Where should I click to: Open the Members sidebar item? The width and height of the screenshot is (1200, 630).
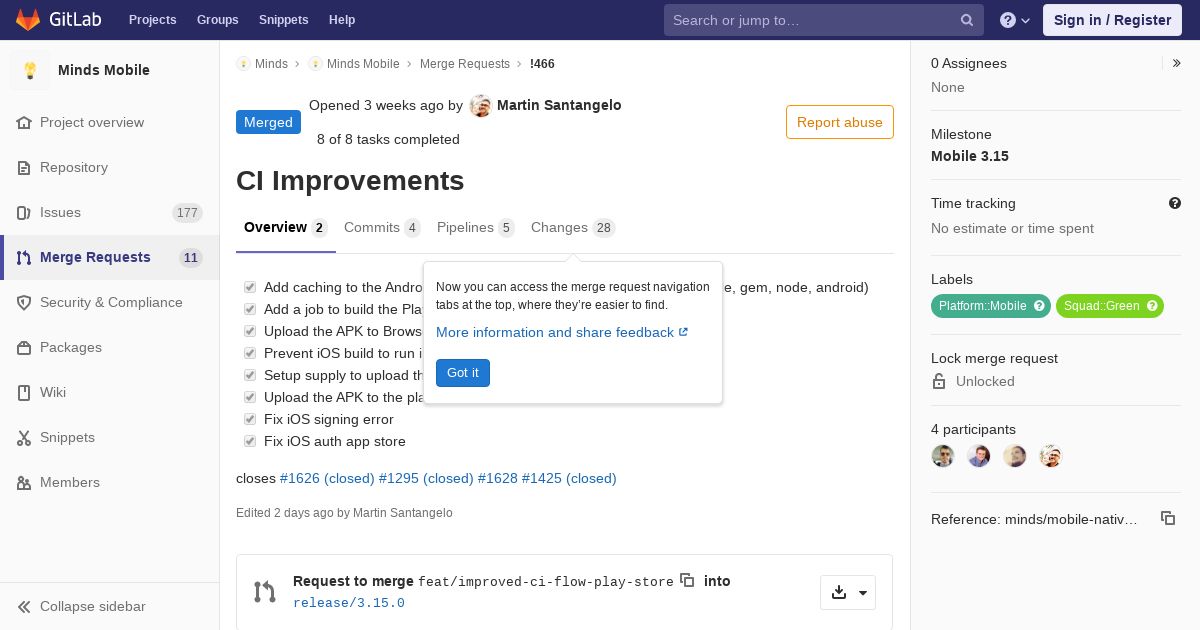click(x=110, y=482)
